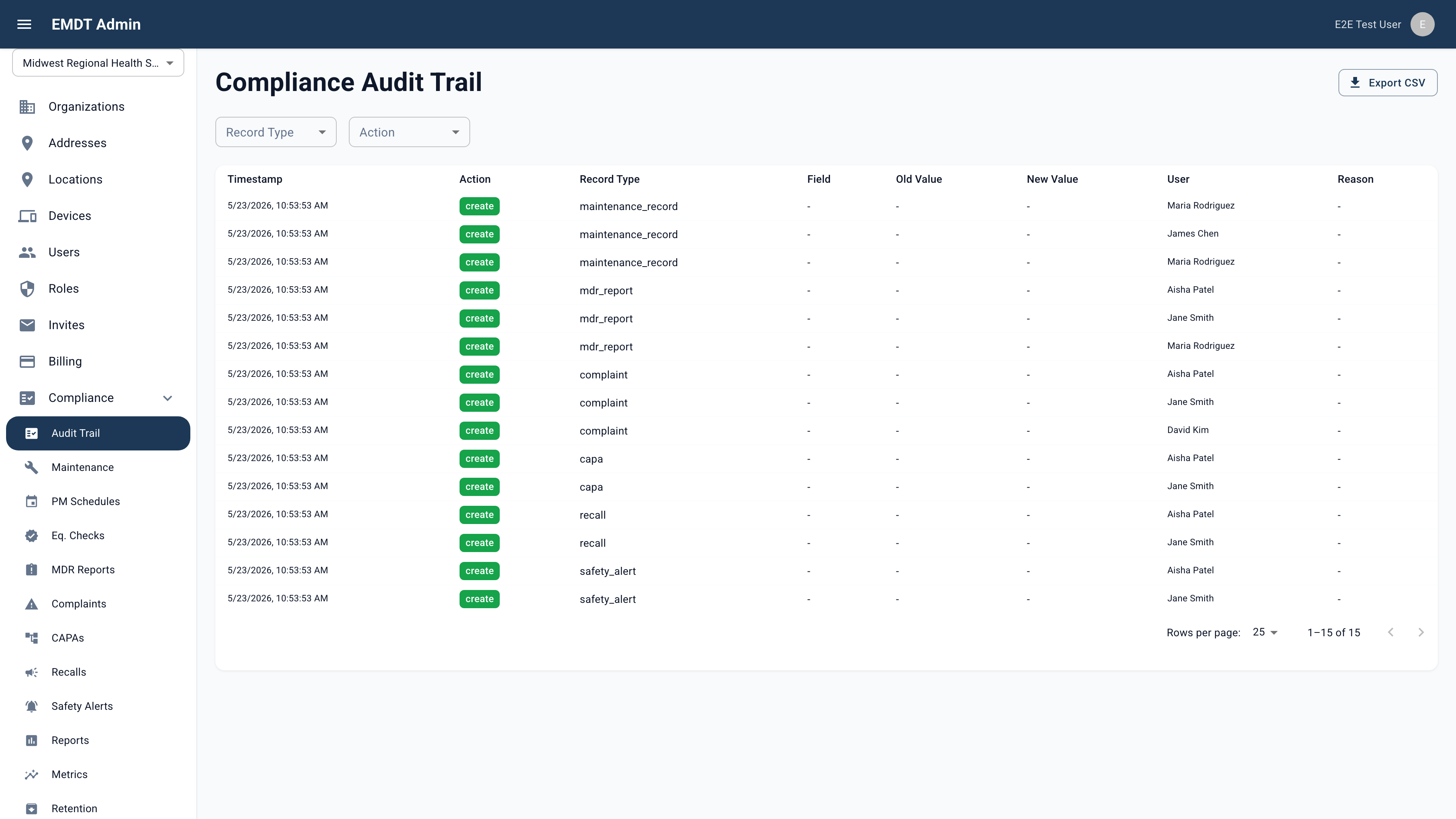Click the Billing card icon
The width and height of the screenshot is (1456, 819).
click(x=27, y=362)
